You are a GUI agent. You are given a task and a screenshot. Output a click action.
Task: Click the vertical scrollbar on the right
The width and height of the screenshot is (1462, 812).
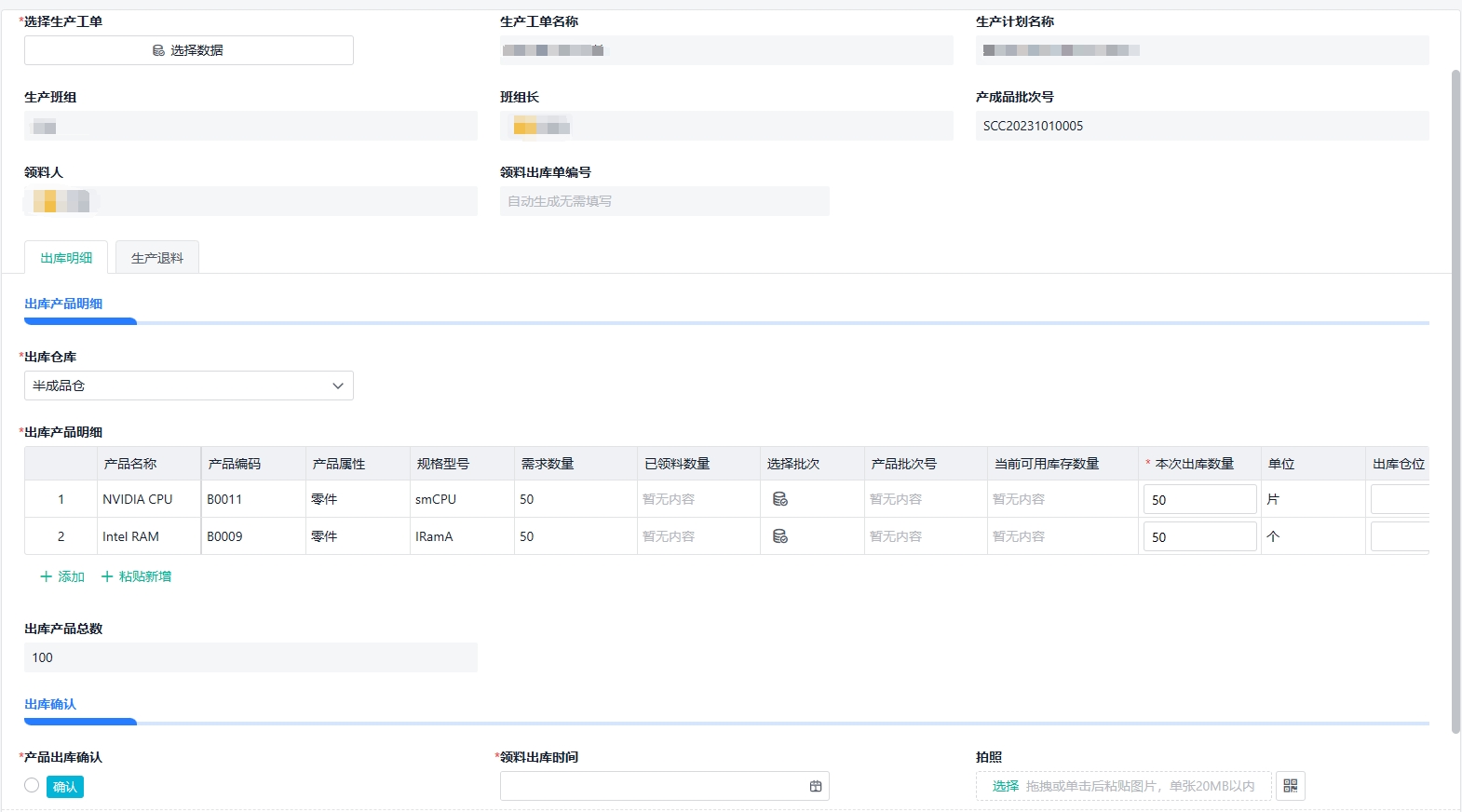pyautogui.click(x=1455, y=400)
